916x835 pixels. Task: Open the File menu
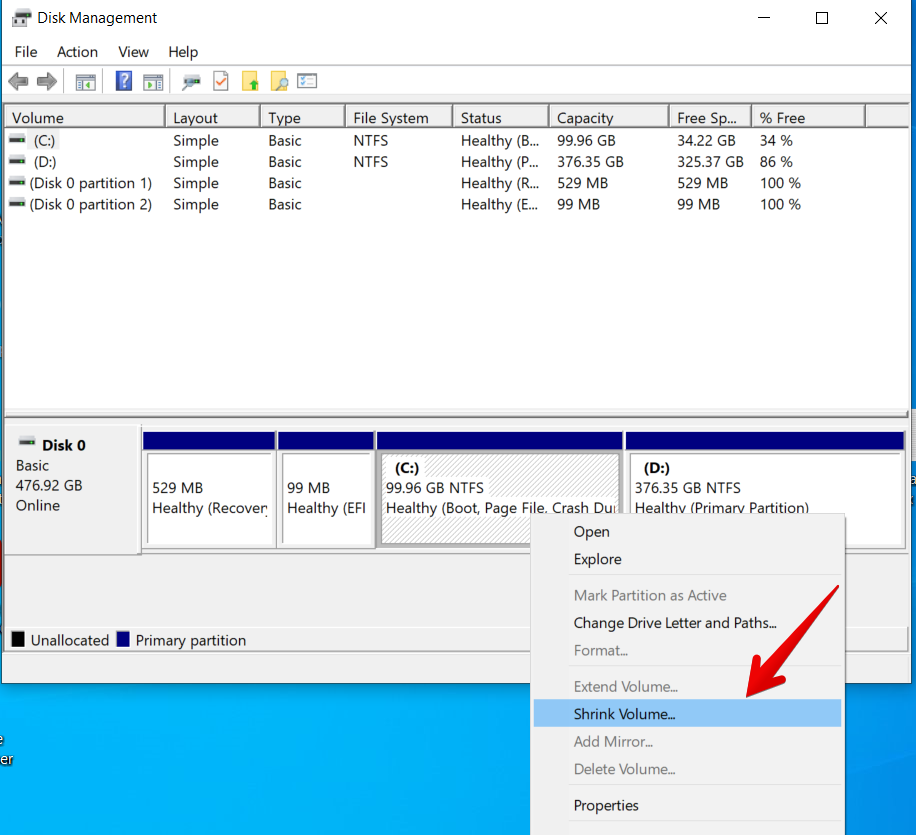(26, 52)
